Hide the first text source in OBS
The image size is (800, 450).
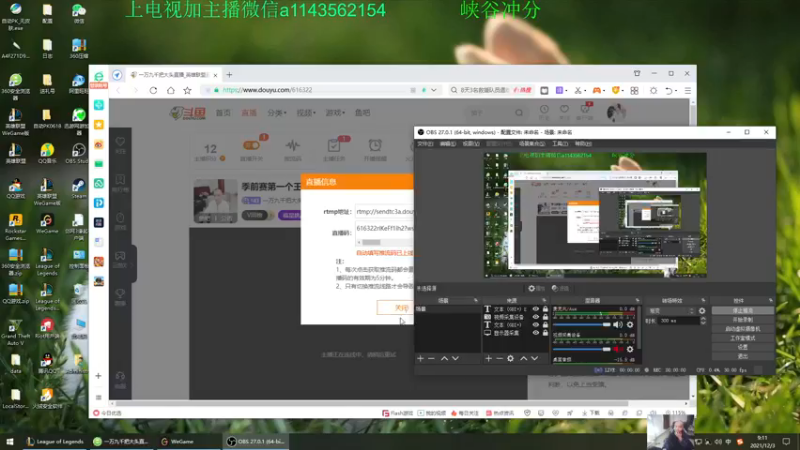(x=535, y=309)
